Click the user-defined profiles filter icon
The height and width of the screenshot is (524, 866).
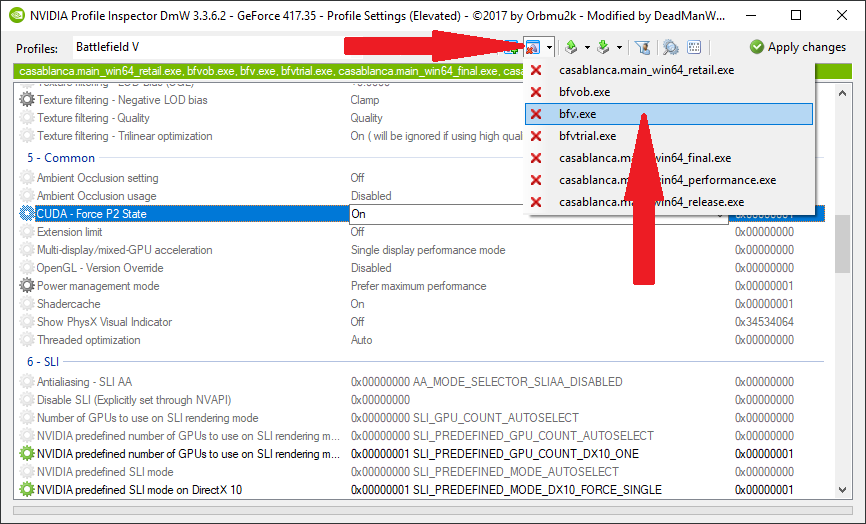643,47
